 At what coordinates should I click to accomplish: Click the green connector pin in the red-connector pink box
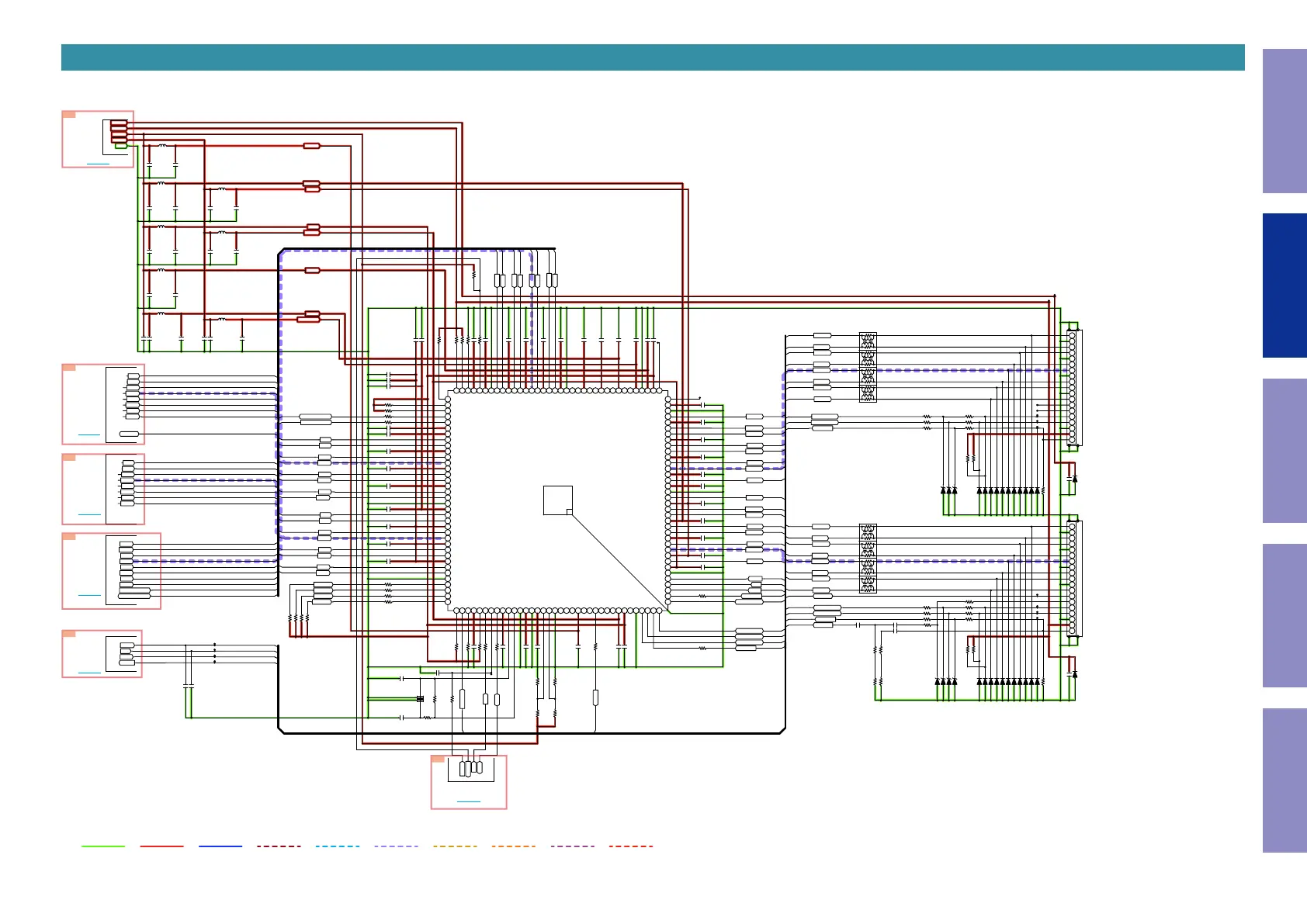click(x=121, y=145)
